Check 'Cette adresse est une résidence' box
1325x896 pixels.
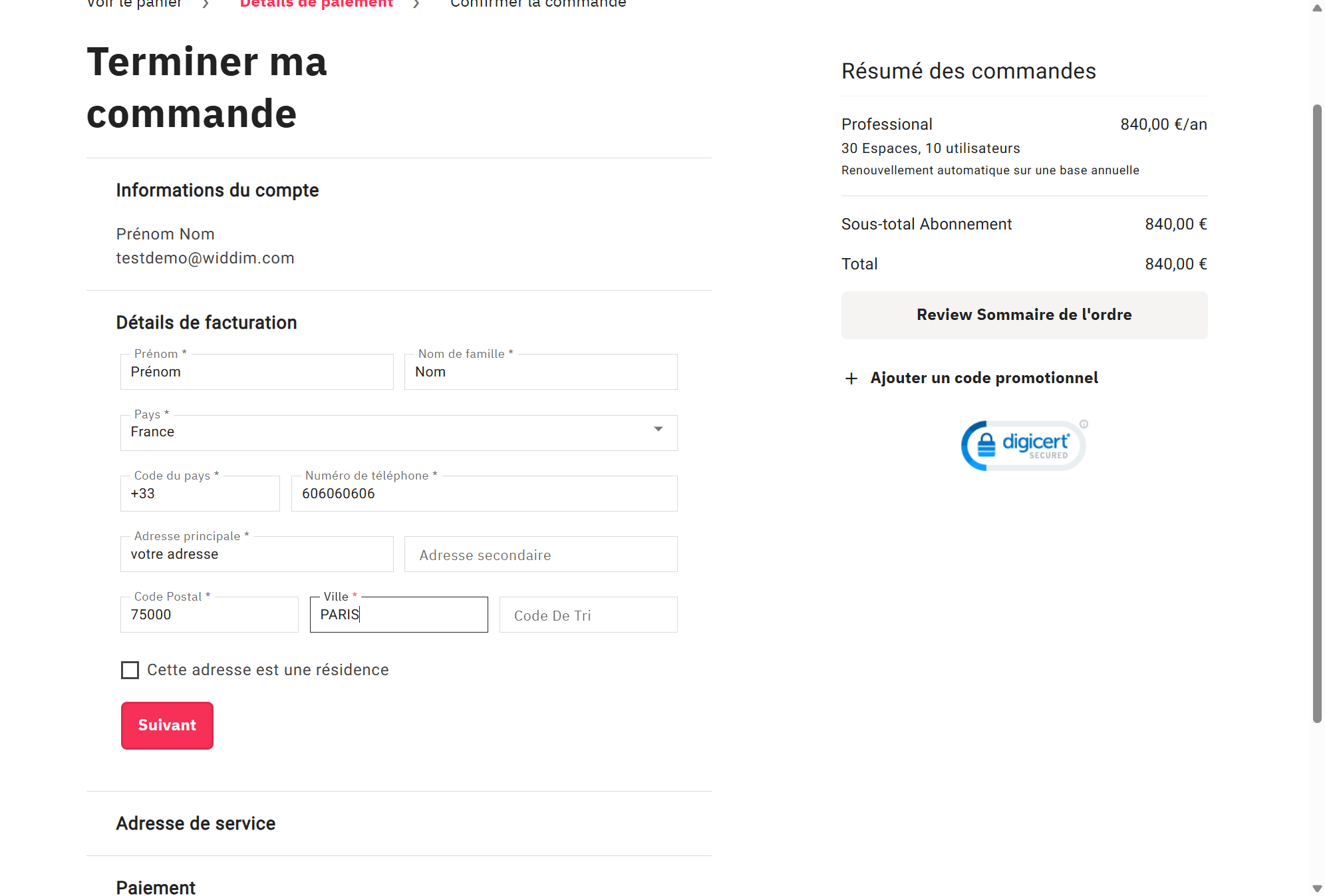[130, 670]
